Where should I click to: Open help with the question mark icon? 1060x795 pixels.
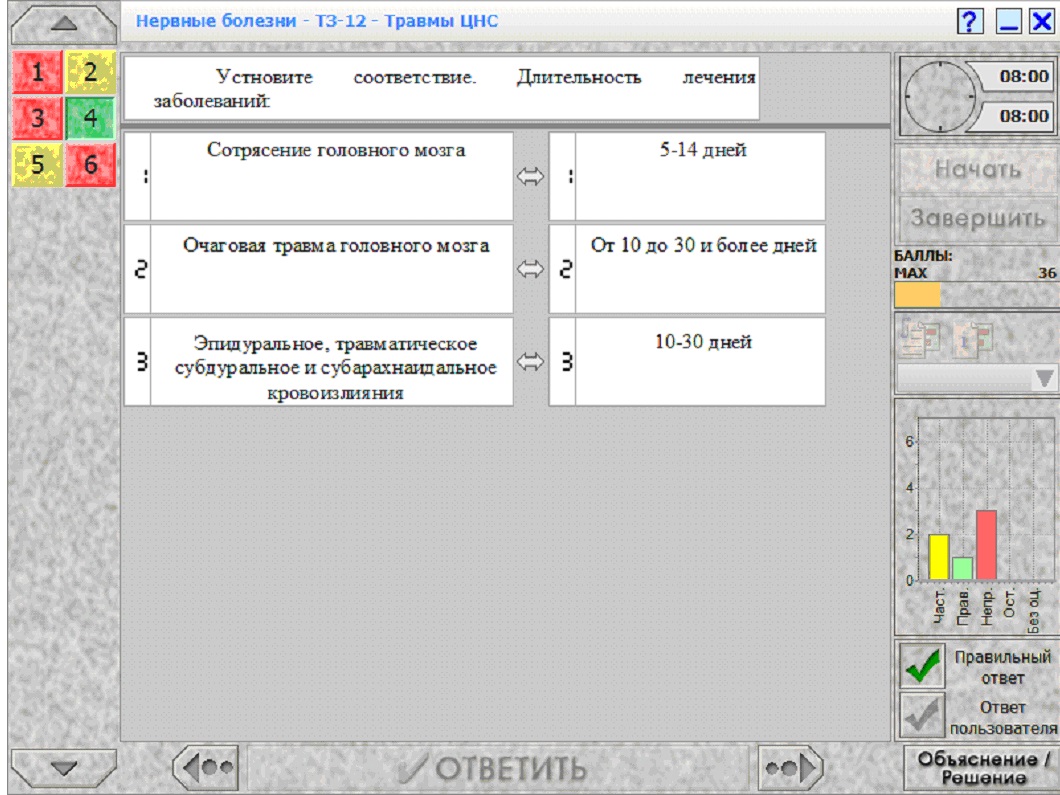(x=970, y=22)
